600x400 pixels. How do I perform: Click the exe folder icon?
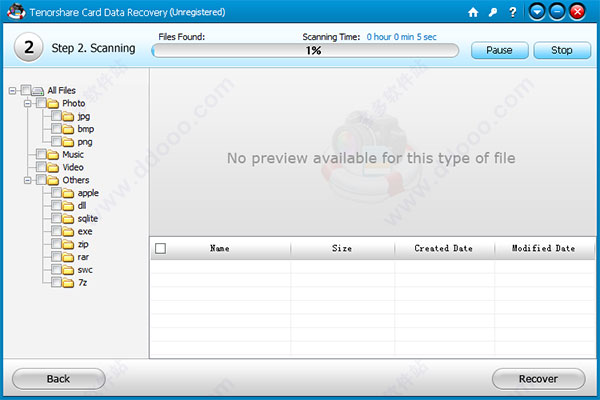click(68, 232)
